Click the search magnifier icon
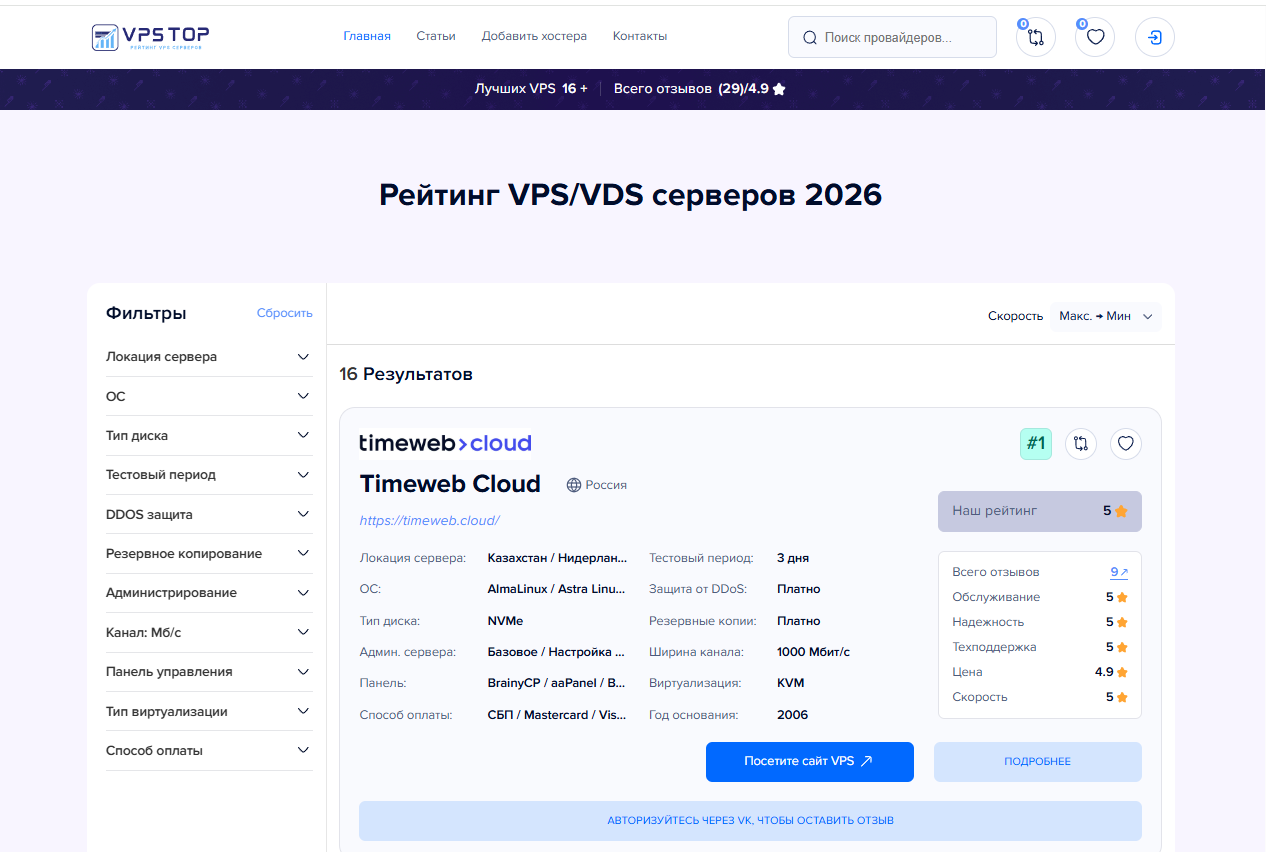 pos(810,38)
